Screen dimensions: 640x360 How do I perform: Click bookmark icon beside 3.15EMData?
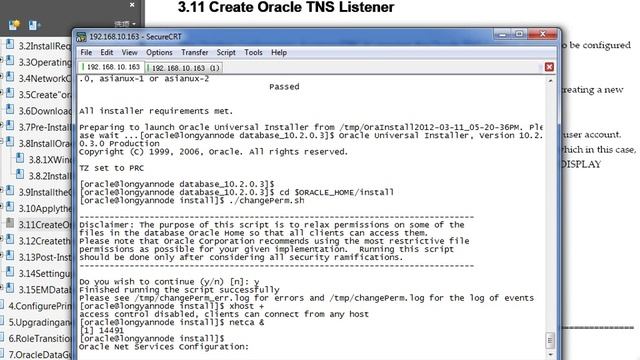pos(10,288)
